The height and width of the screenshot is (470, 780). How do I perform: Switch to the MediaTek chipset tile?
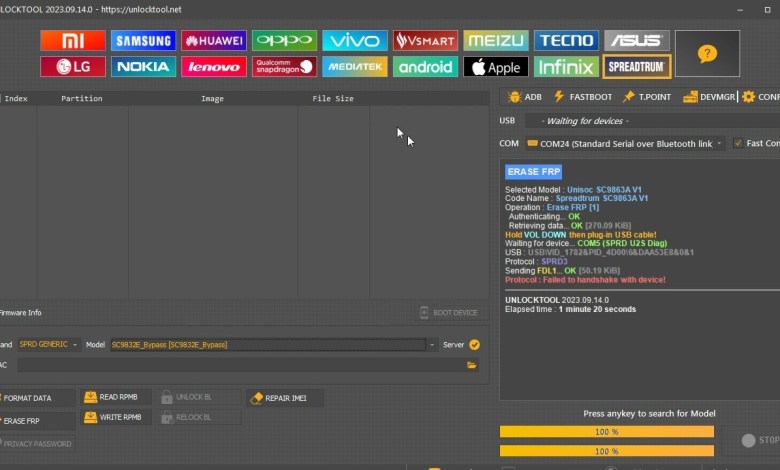[x=355, y=67]
